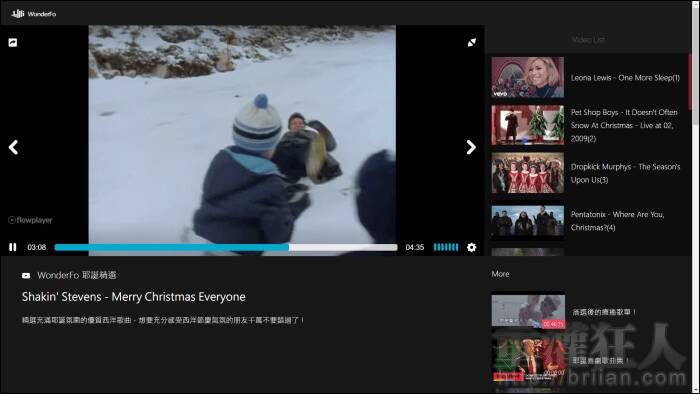Pause the video playback
This screenshot has height=394, width=700.
coord(12,247)
